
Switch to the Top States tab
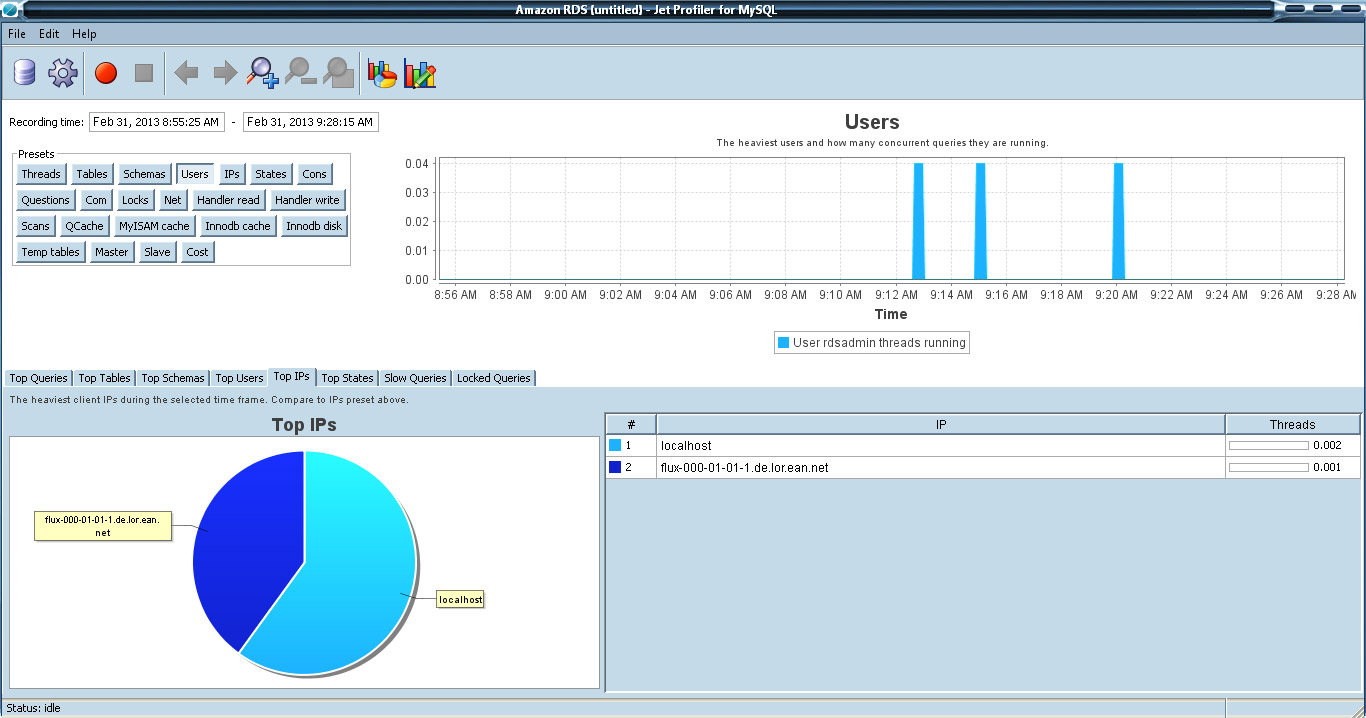coord(347,378)
